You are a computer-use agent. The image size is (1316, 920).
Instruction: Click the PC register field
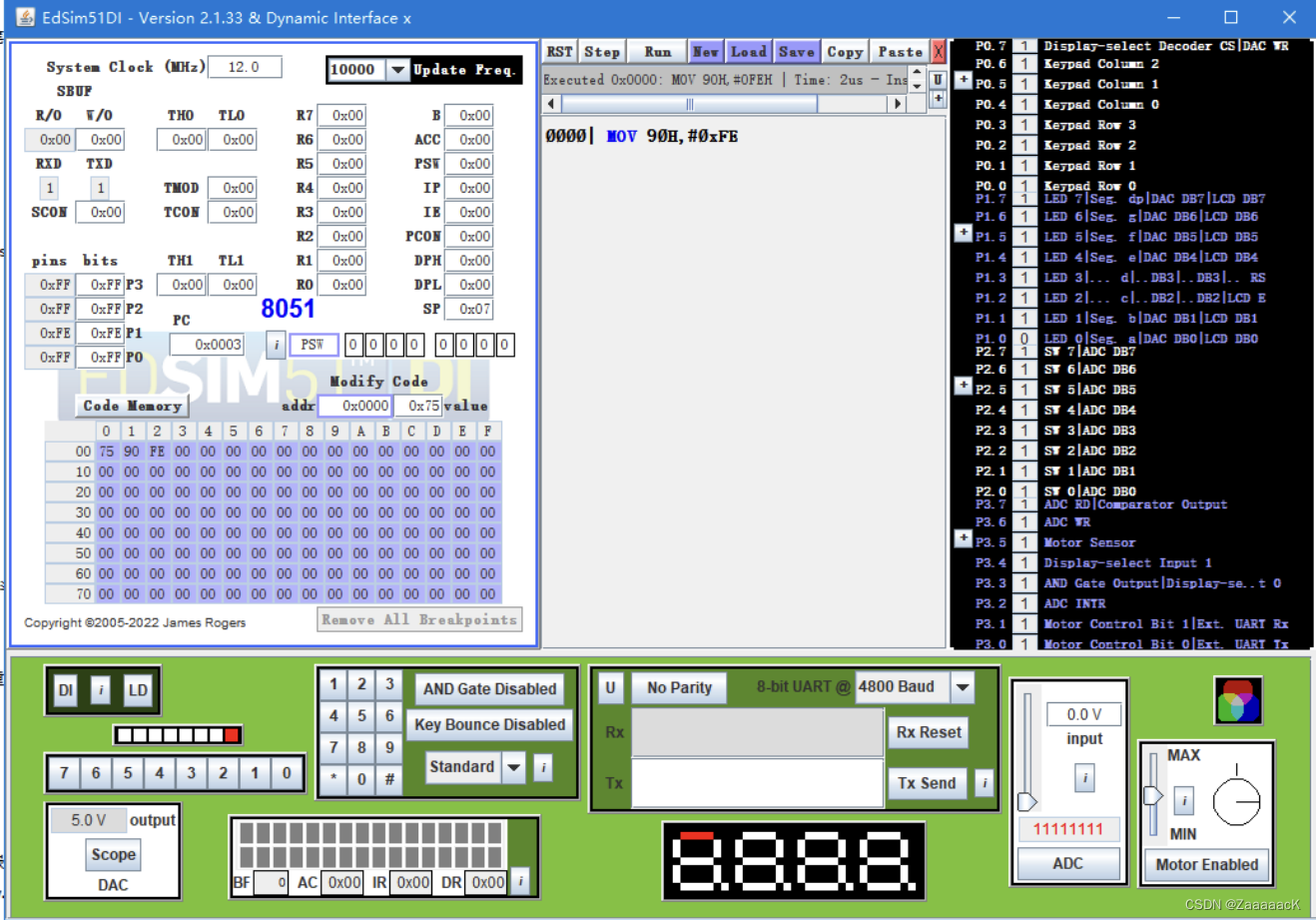point(207,345)
